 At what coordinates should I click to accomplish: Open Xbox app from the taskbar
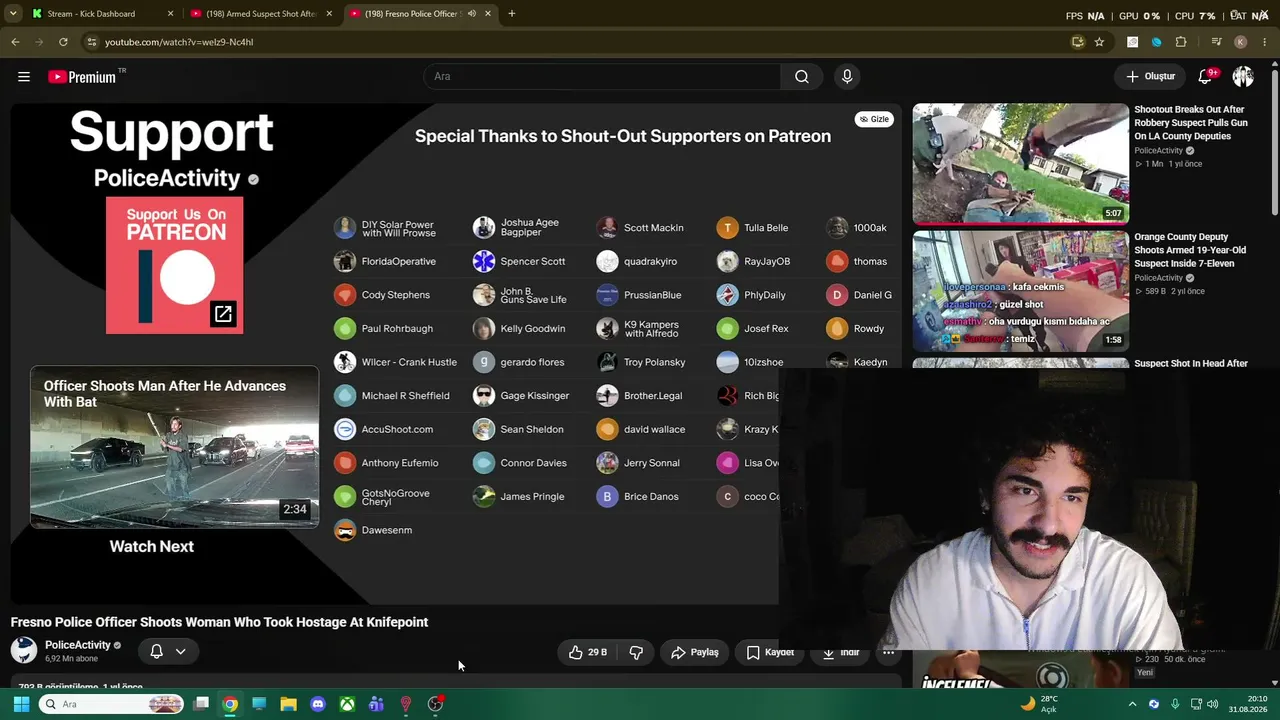[347, 704]
